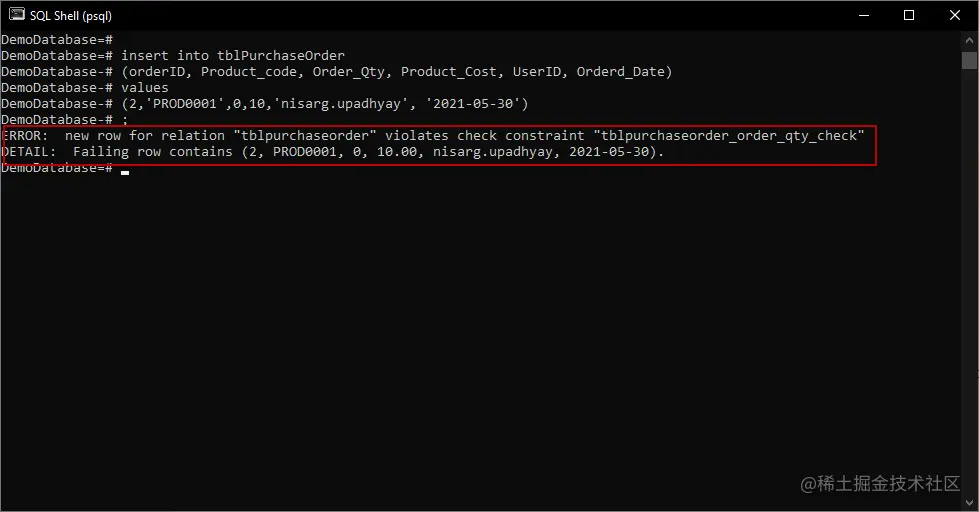979x512 pixels.
Task: Click the vertical scrollbar thumb
Action: 970,61
